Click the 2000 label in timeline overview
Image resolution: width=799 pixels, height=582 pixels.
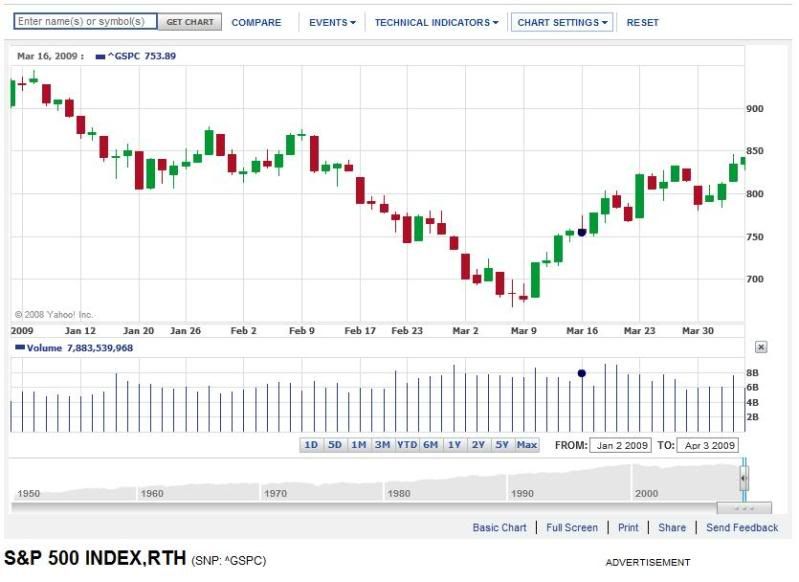tap(646, 493)
